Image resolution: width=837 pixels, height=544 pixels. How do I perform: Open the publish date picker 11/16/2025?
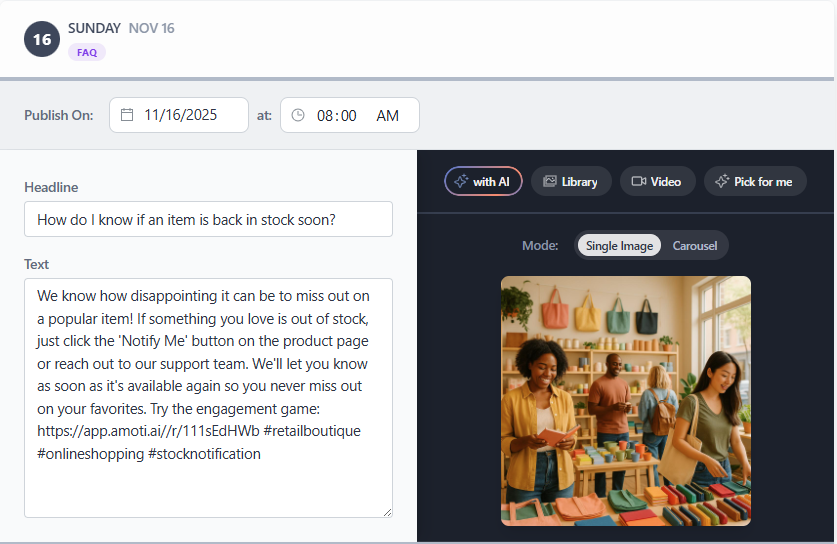point(180,115)
